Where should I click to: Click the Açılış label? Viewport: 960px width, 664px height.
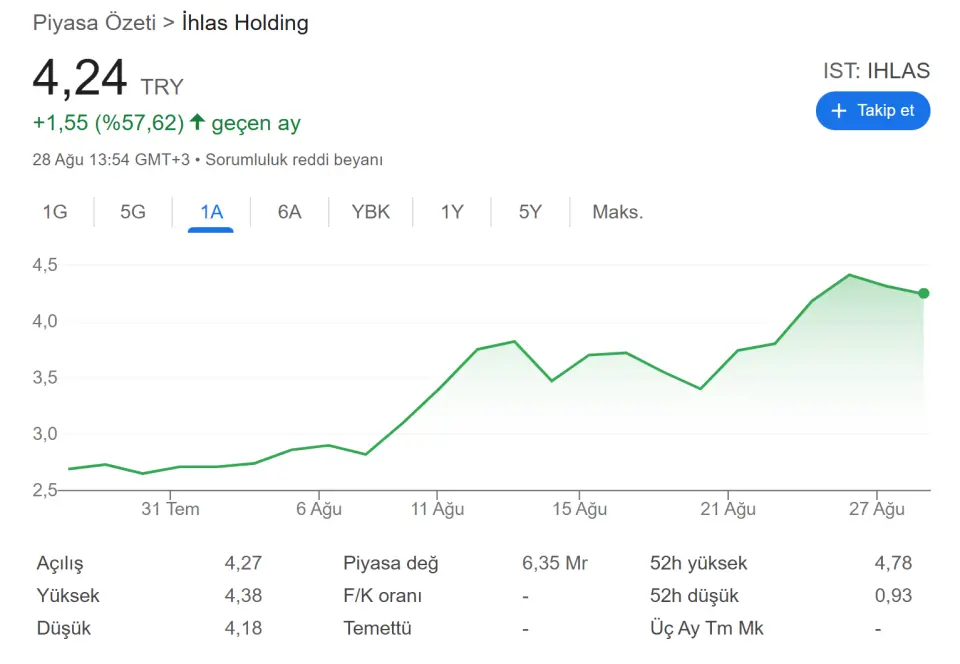60,564
